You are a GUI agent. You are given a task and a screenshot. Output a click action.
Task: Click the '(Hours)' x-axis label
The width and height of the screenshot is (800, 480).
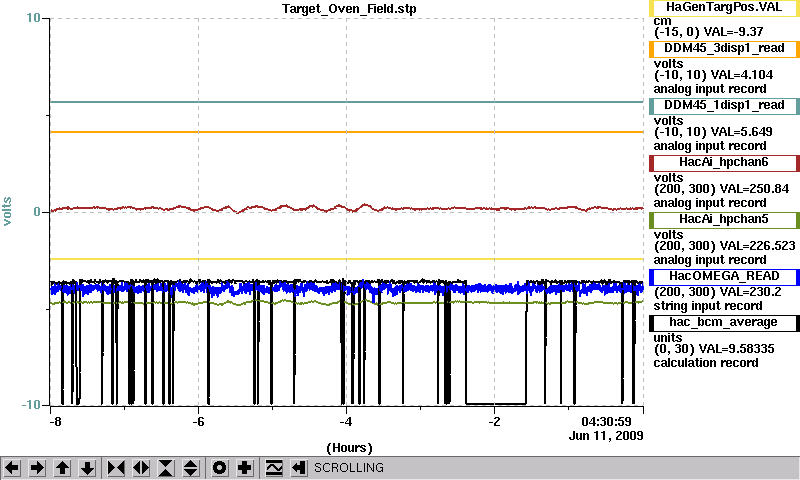349,448
